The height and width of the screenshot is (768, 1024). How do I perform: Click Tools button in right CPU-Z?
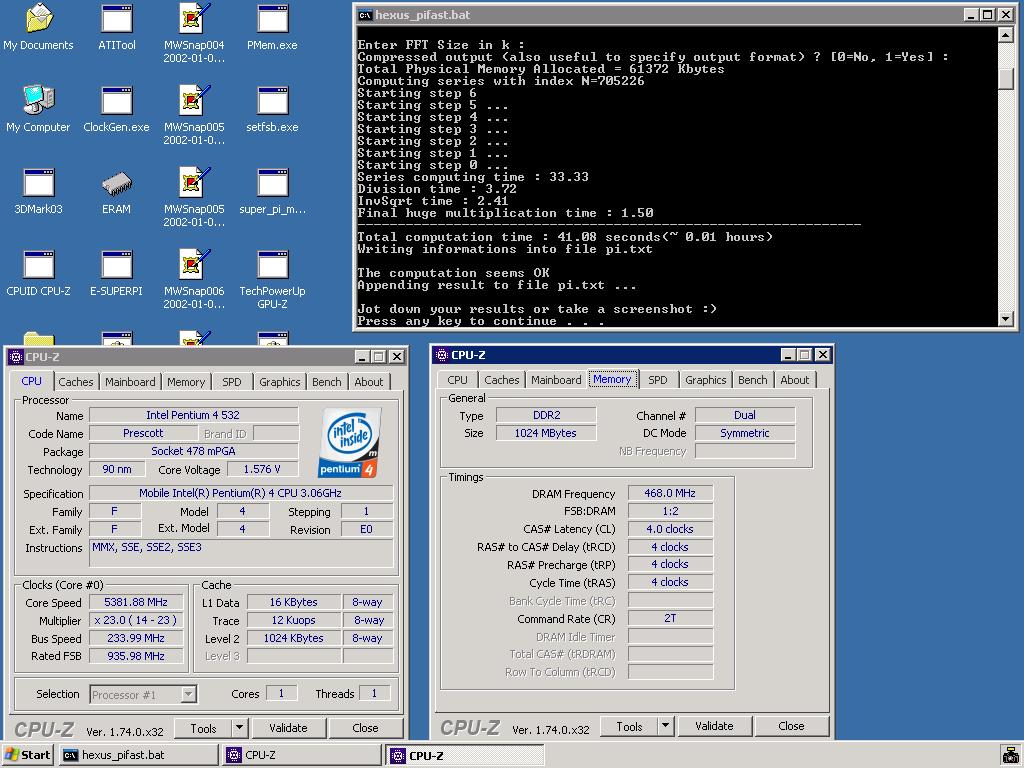pyautogui.click(x=629, y=726)
